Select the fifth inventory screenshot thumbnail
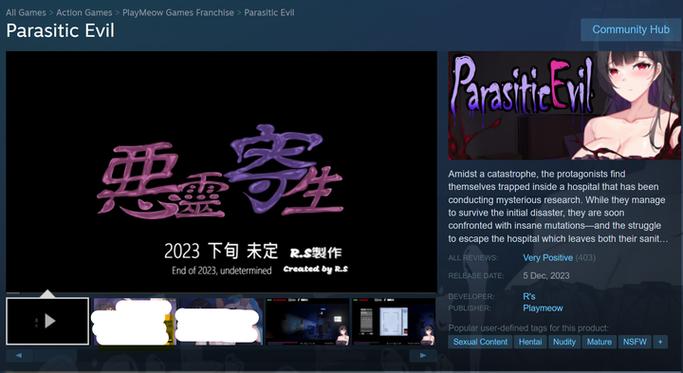The width and height of the screenshot is (683, 373). click(x=394, y=322)
